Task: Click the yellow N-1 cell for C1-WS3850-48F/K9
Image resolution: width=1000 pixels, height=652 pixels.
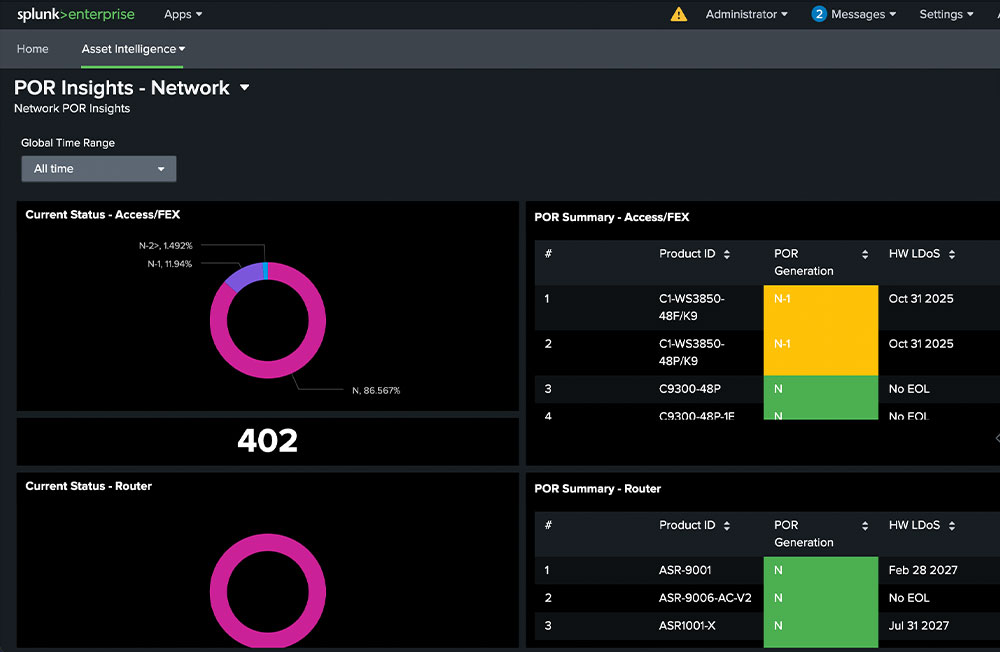Action: click(x=821, y=307)
